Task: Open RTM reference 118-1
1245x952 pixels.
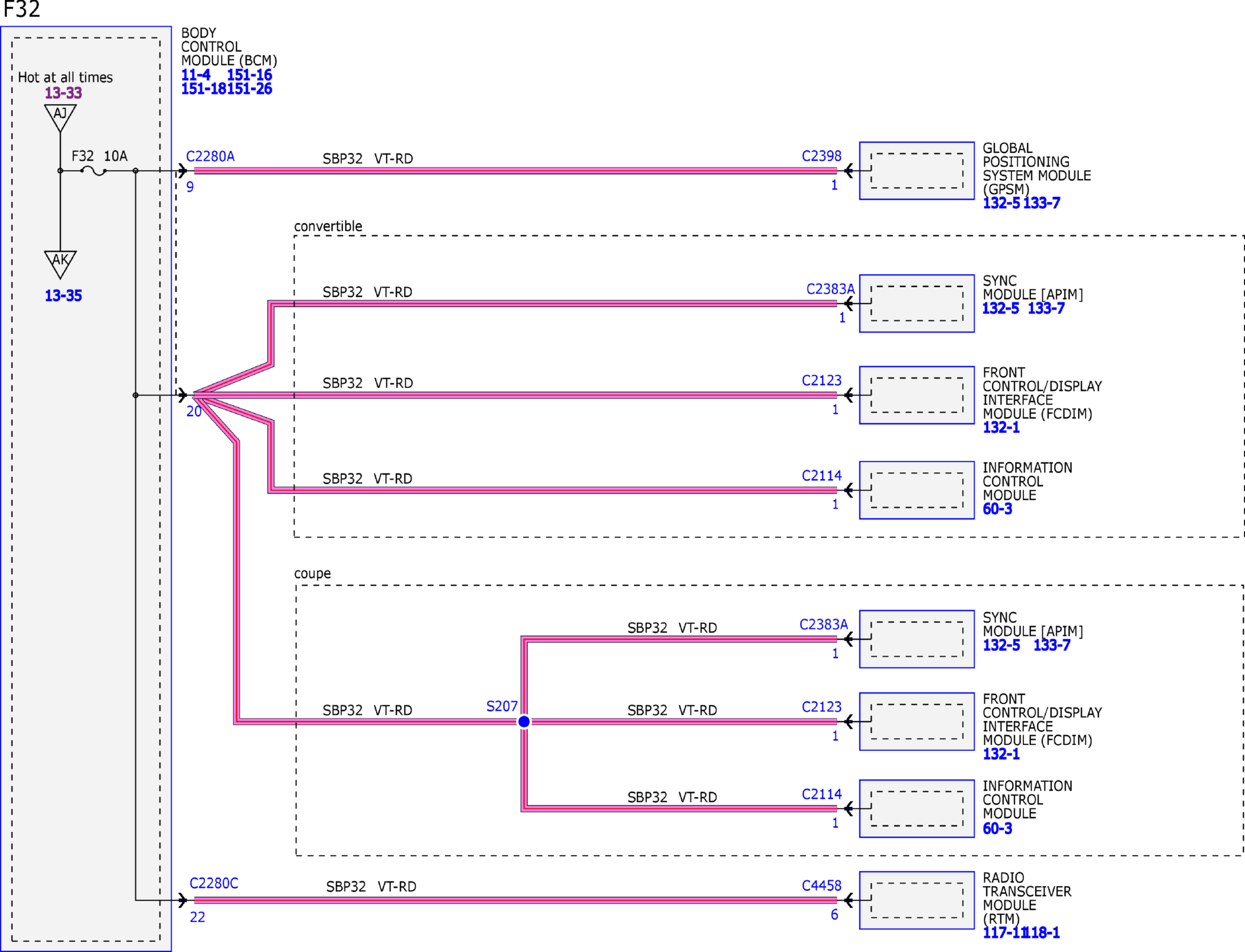Action: coord(1042,933)
